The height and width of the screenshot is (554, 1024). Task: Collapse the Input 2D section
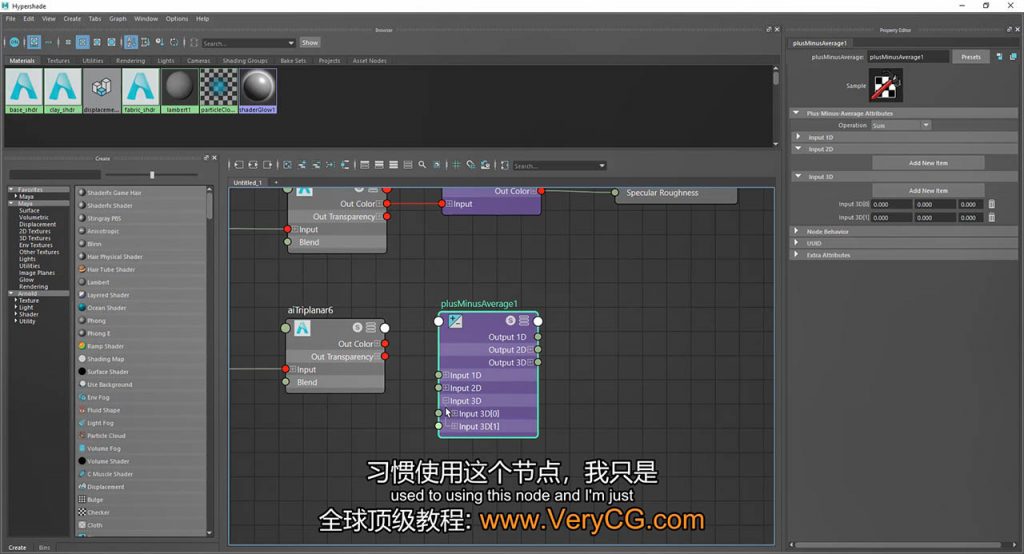tap(798, 149)
